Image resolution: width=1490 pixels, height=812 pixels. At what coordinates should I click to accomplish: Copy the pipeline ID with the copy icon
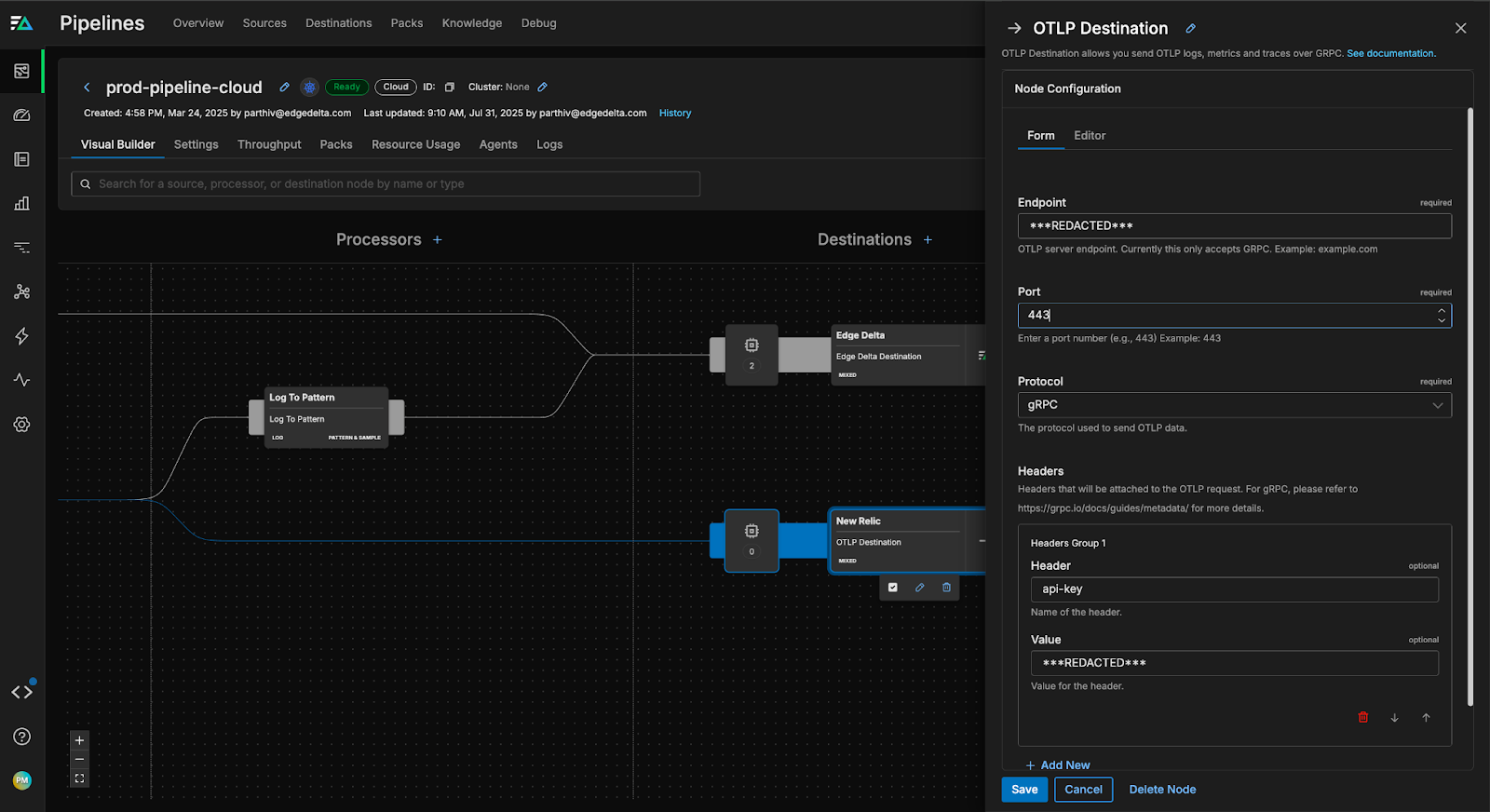(x=449, y=88)
